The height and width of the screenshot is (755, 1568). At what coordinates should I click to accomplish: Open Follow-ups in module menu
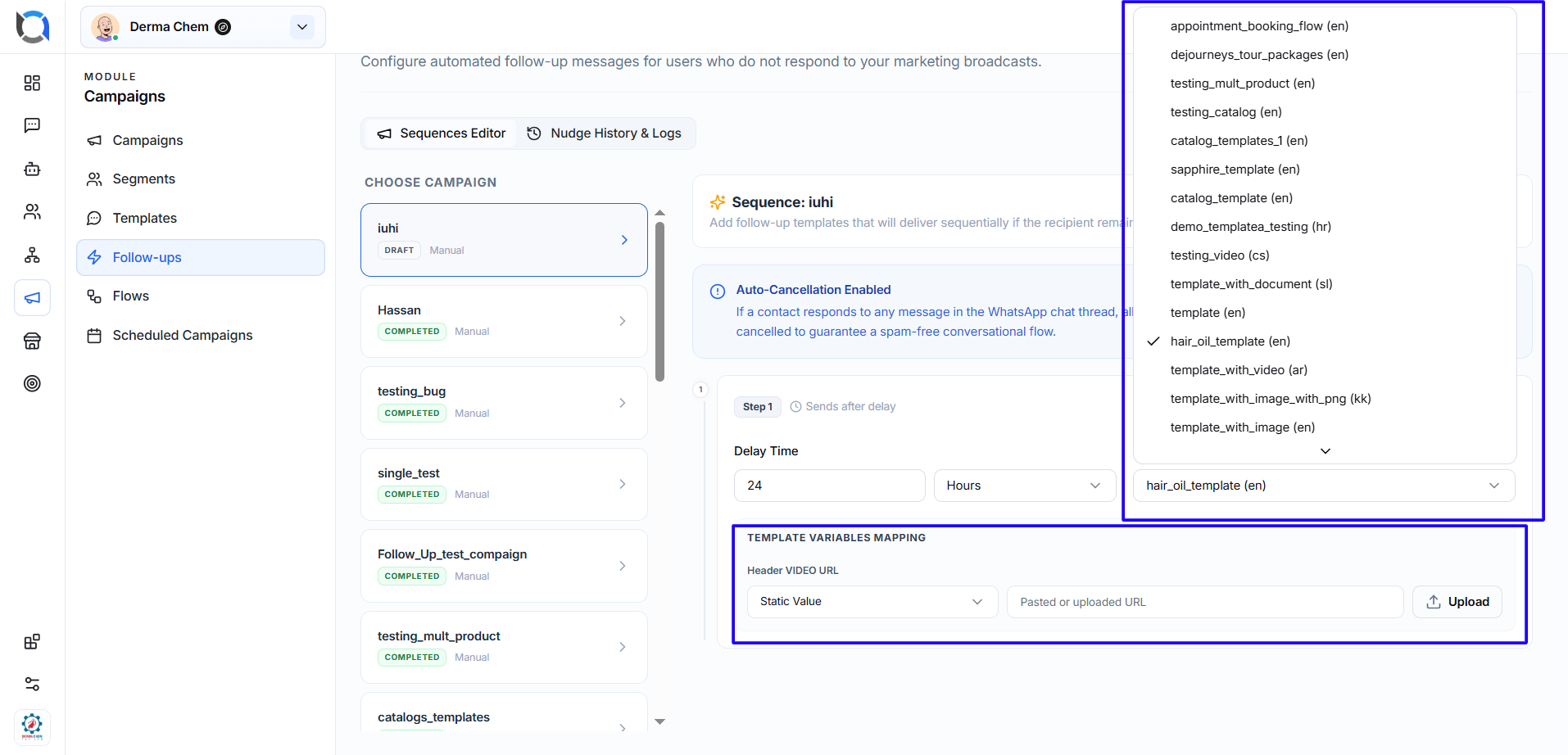point(201,257)
